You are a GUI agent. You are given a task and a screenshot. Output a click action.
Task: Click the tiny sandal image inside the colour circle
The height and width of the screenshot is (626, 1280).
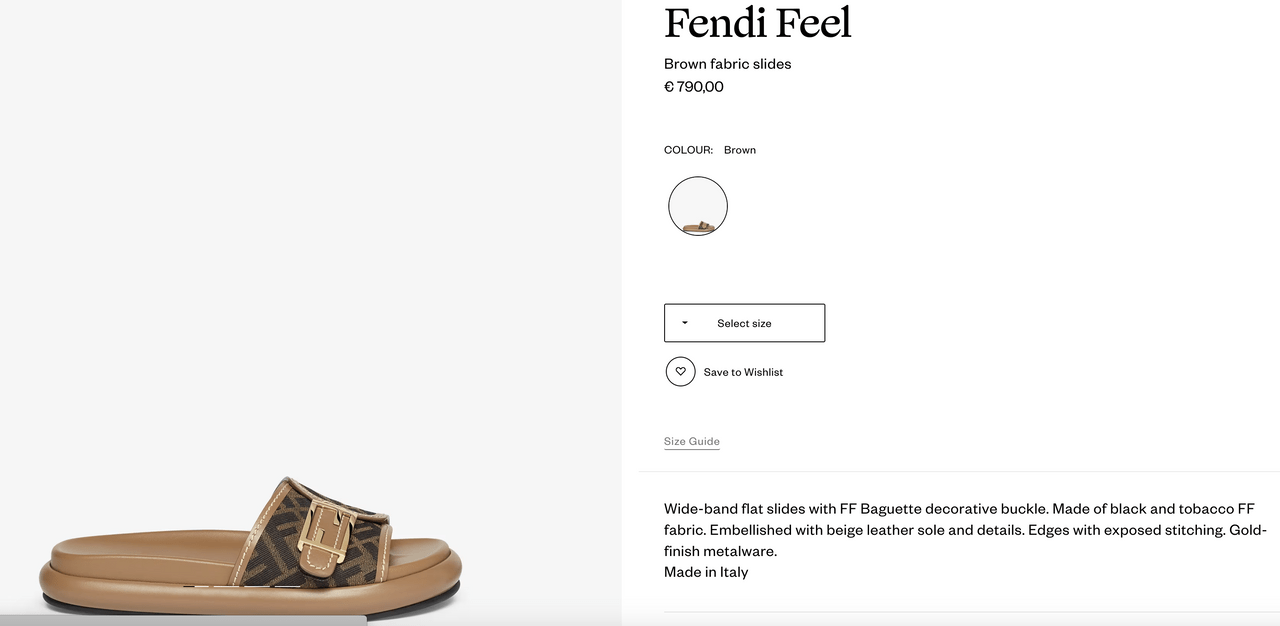tap(698, 227)
